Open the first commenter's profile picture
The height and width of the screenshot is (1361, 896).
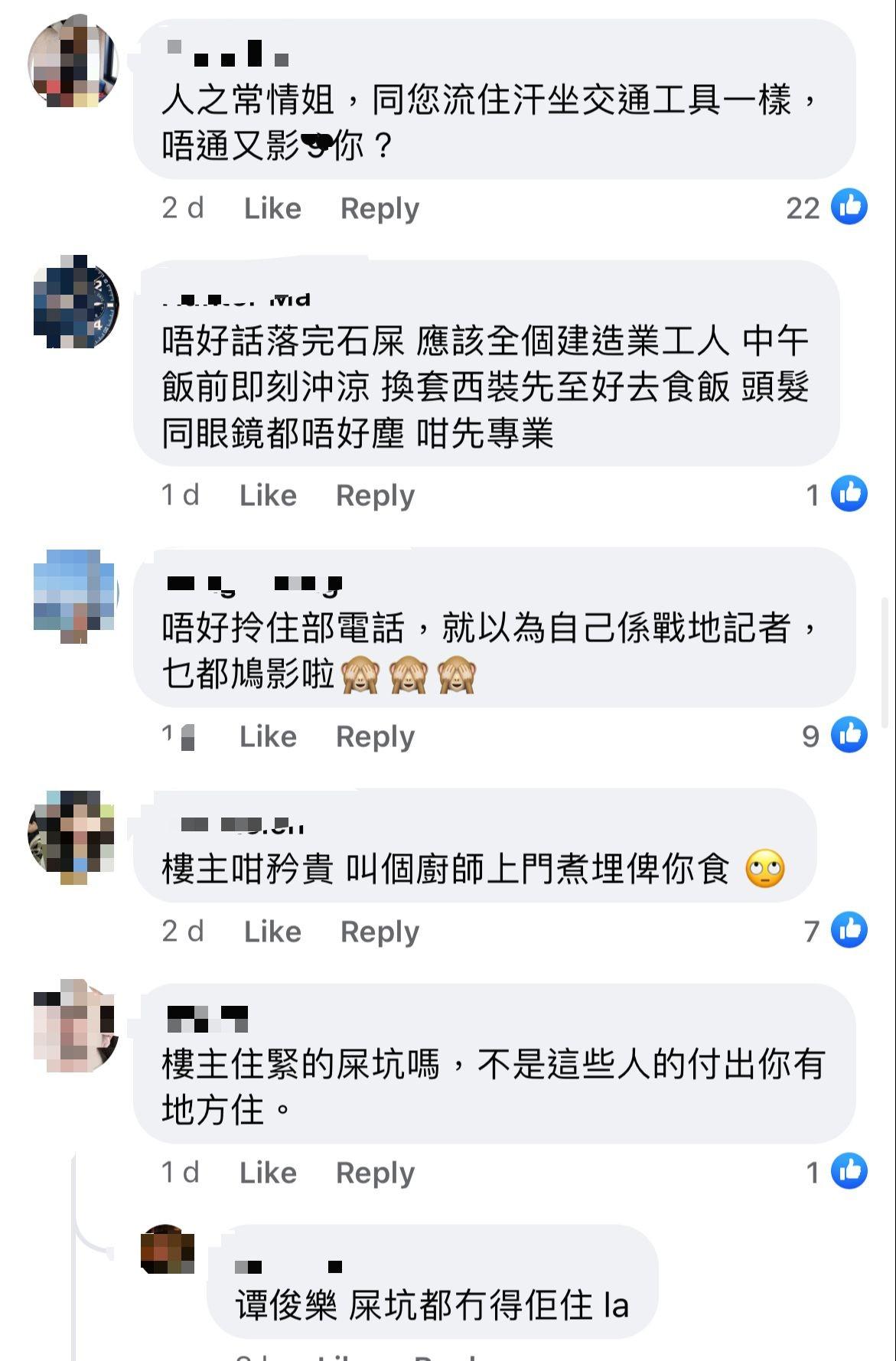[x=73, y=62]
